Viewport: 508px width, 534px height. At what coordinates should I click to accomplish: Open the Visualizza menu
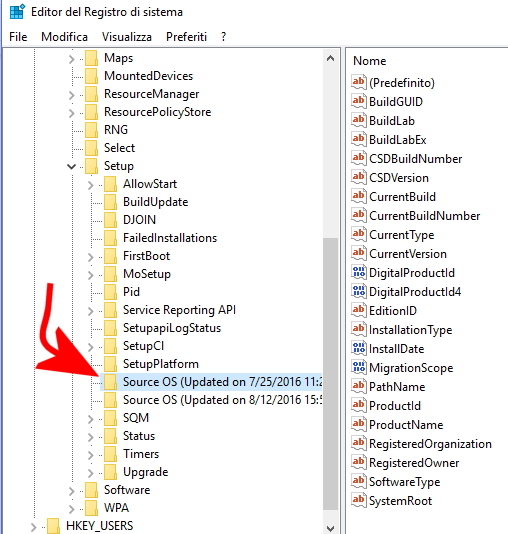[x=127, y=37]
